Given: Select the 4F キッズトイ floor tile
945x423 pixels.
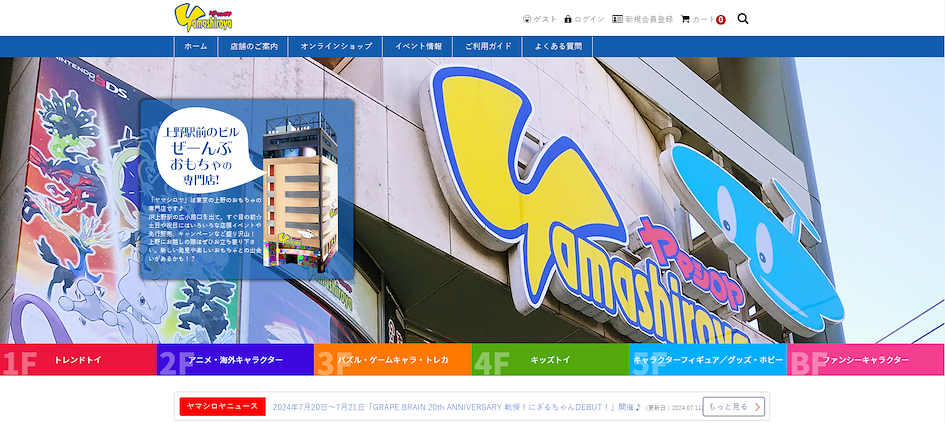Looking at the screenshot, I should click(550, 360).
